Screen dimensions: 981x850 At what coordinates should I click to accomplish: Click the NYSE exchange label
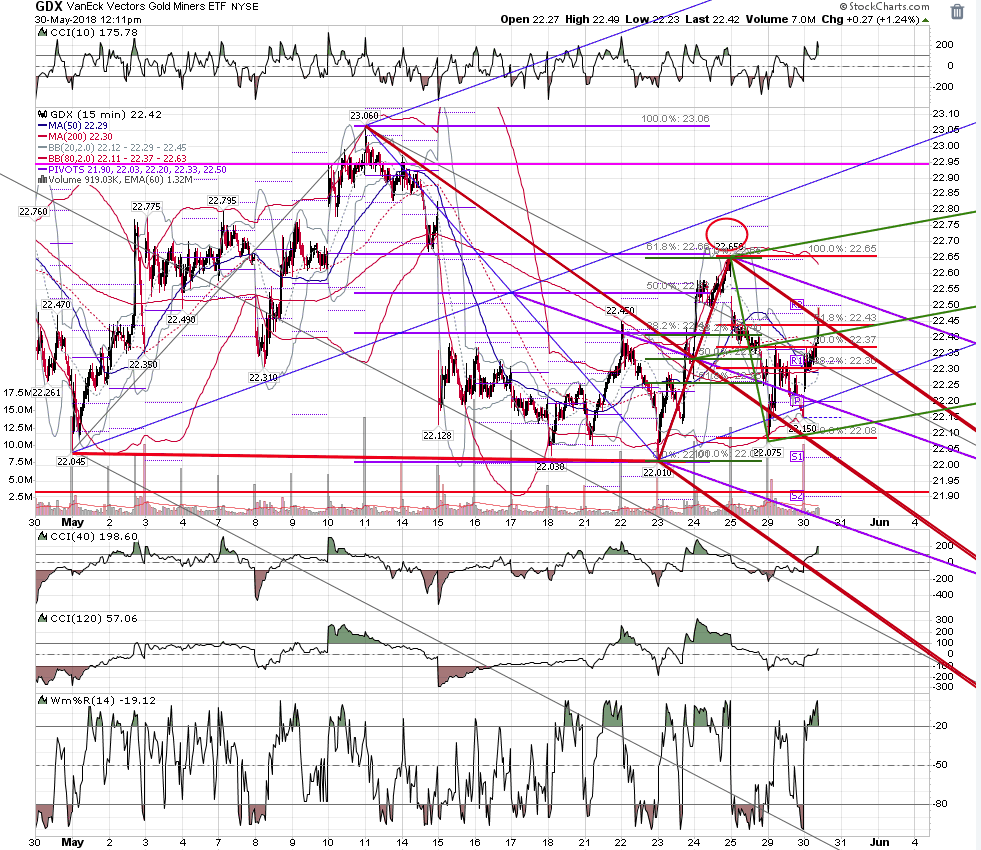click(245, 6)
